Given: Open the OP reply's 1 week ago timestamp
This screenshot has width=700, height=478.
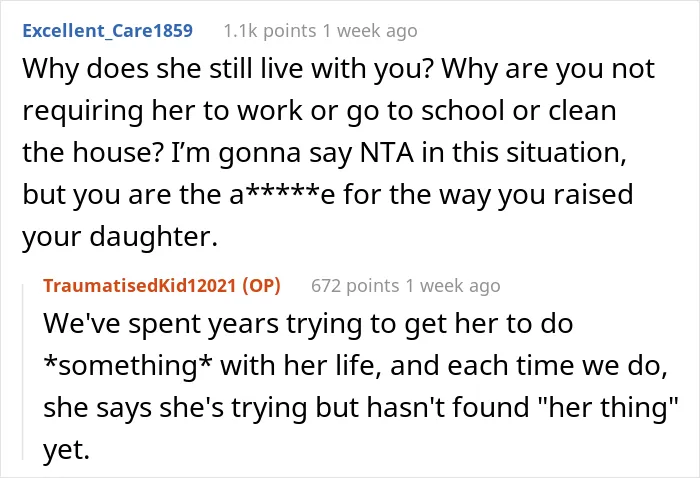Looking at the screenshot, I should click(x=453, y=286).
